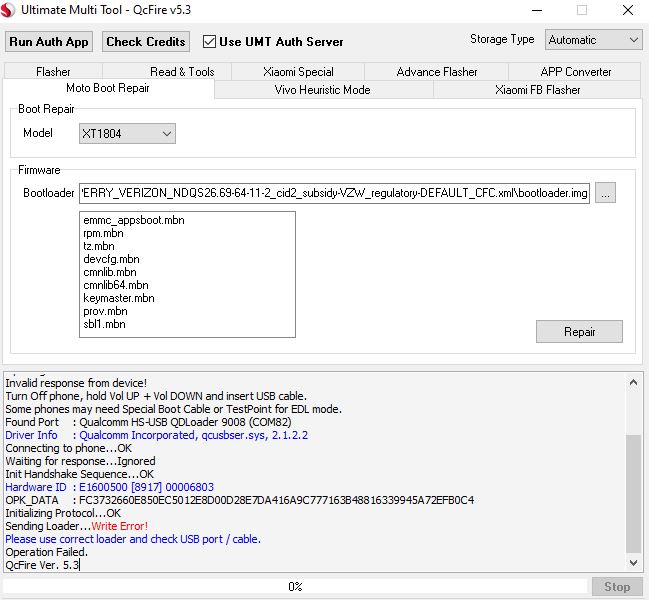Click the Driver Info log line
Viewport: 649px width, 600px height.
pos(156,435)
